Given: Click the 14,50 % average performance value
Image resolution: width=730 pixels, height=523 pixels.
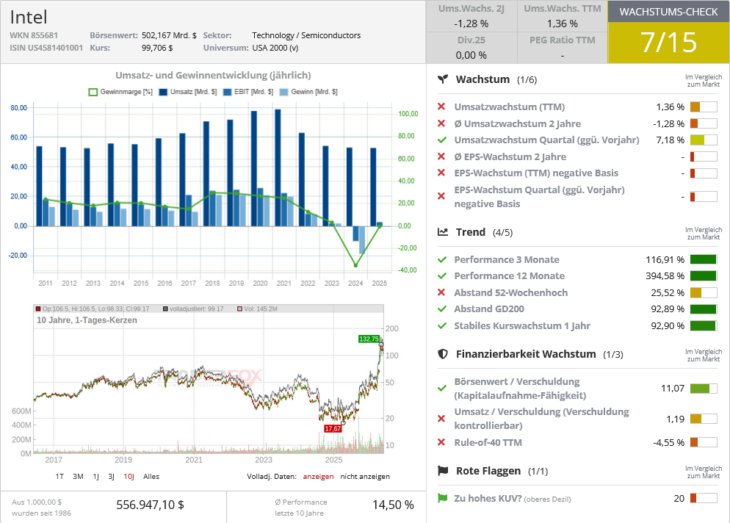Looking at the screenshot, I should click(x=393, y=505).
